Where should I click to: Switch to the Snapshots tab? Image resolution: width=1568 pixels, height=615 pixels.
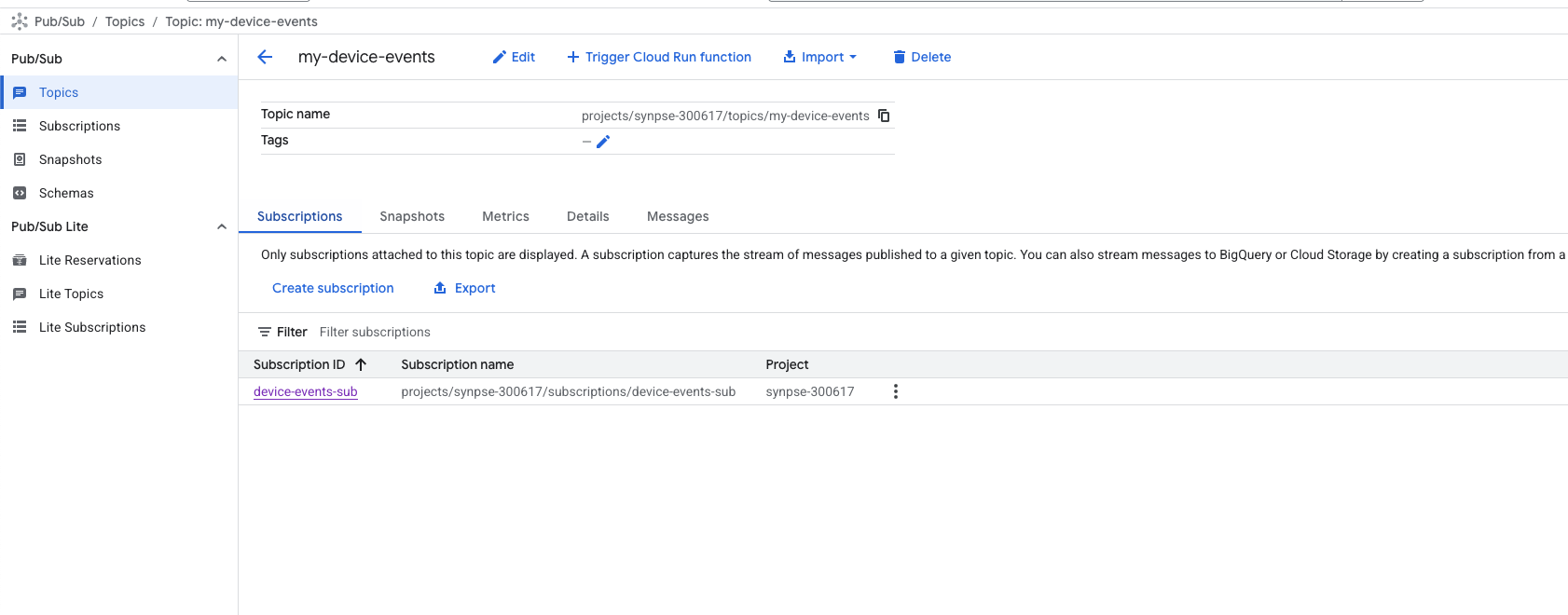pos(412,216)
